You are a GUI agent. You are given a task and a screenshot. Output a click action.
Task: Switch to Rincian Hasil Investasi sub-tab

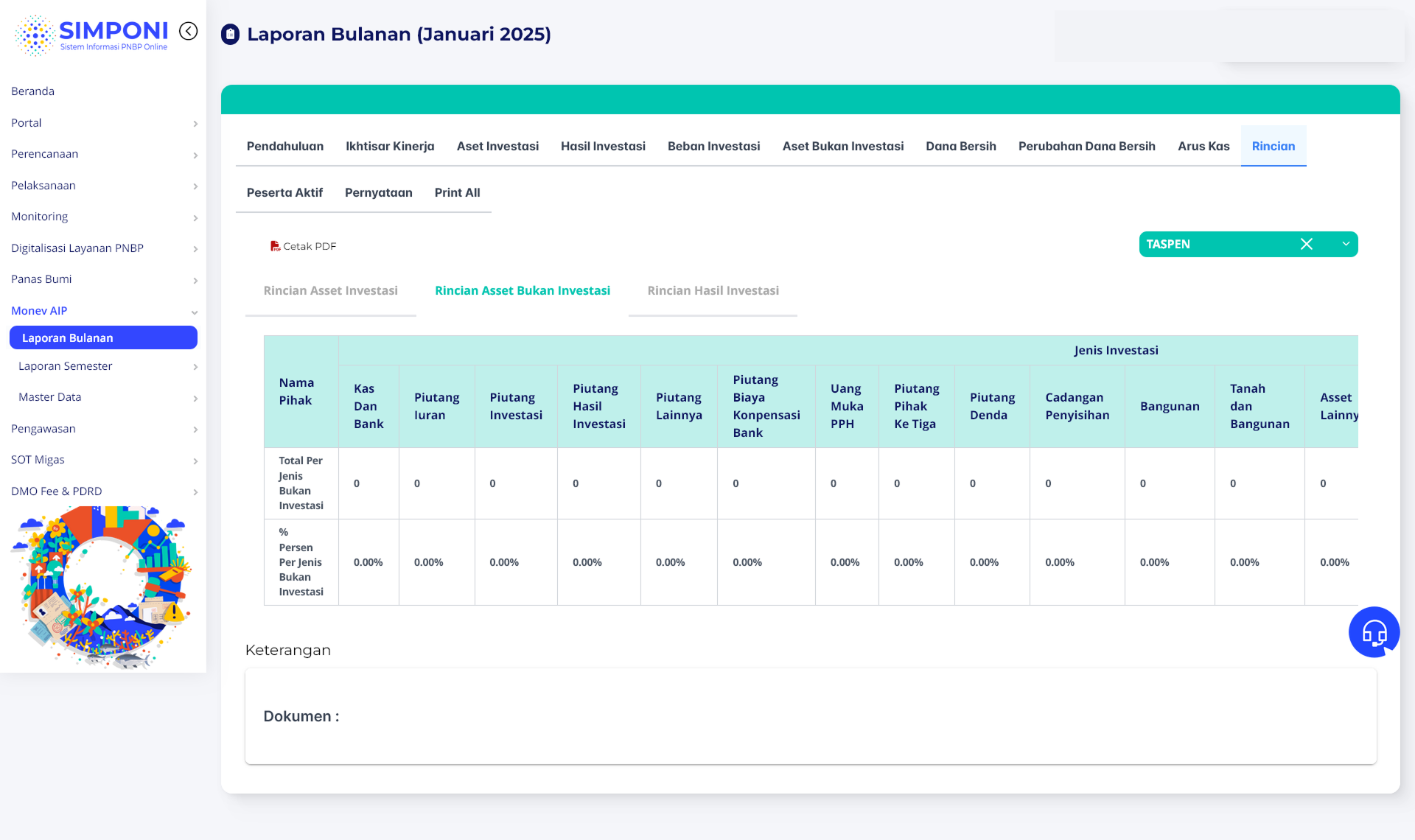click(713, 290)
